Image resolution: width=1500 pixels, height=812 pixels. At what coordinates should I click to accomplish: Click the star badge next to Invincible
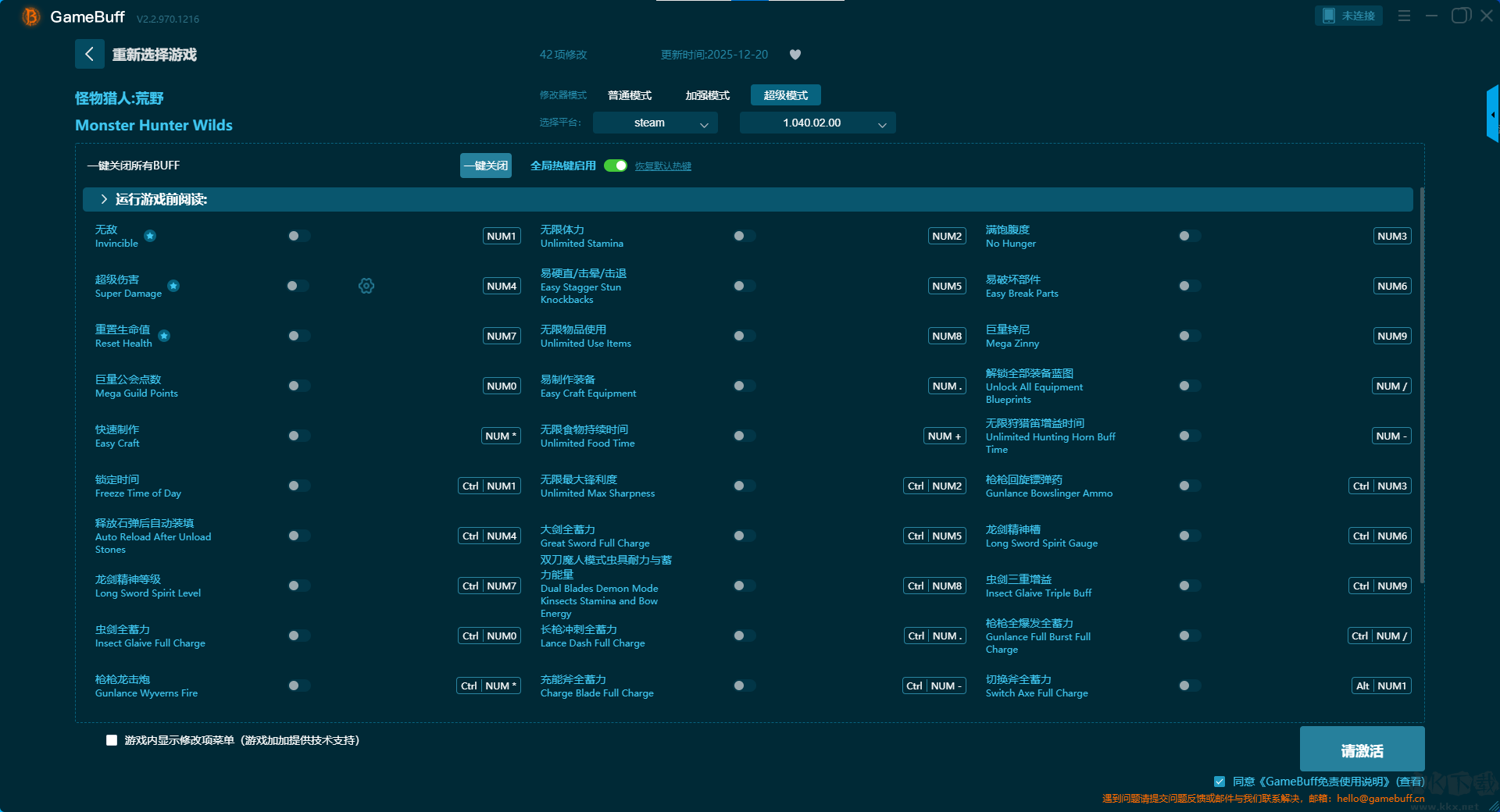[150, 236]
